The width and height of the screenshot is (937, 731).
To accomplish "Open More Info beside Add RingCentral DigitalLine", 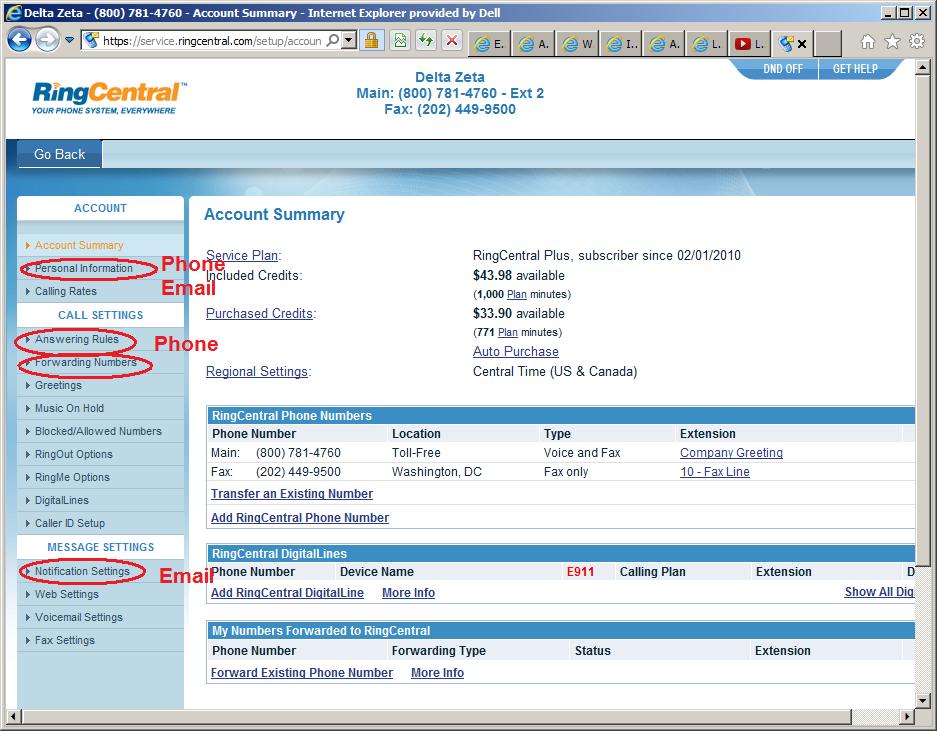I will (x=408, y=592).
